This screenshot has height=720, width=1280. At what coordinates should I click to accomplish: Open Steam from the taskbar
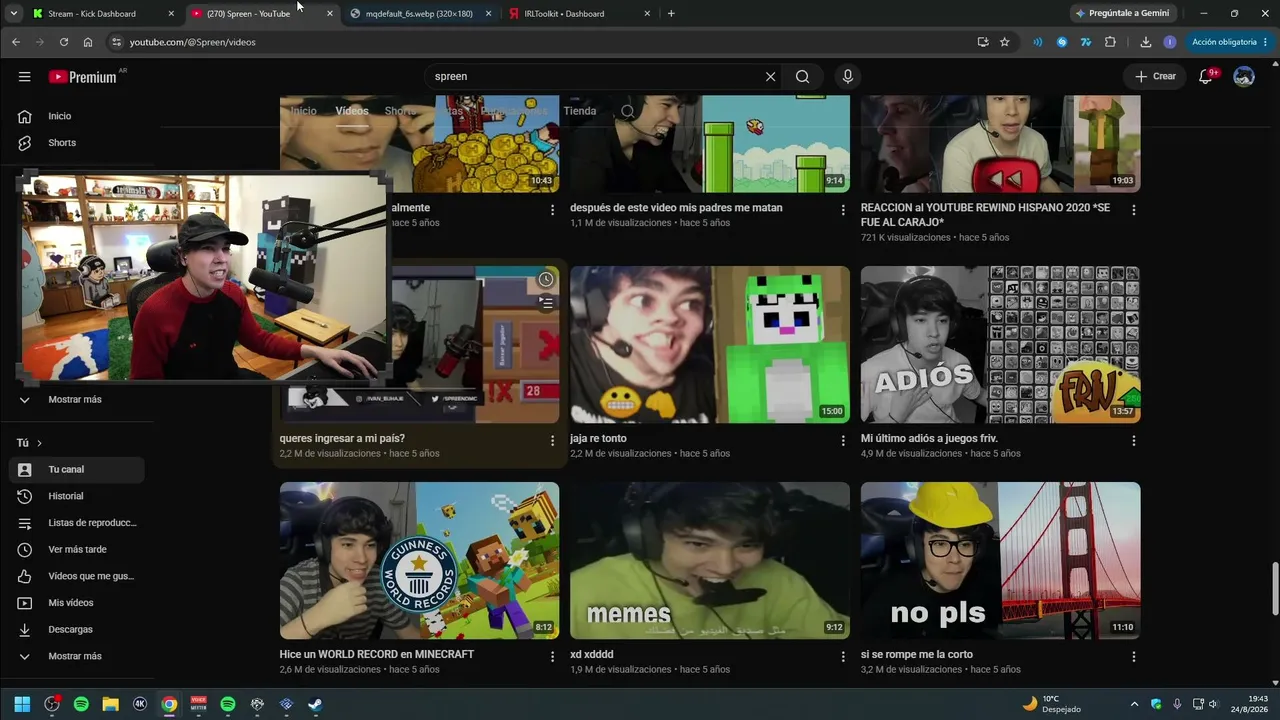tap(315, 704)
